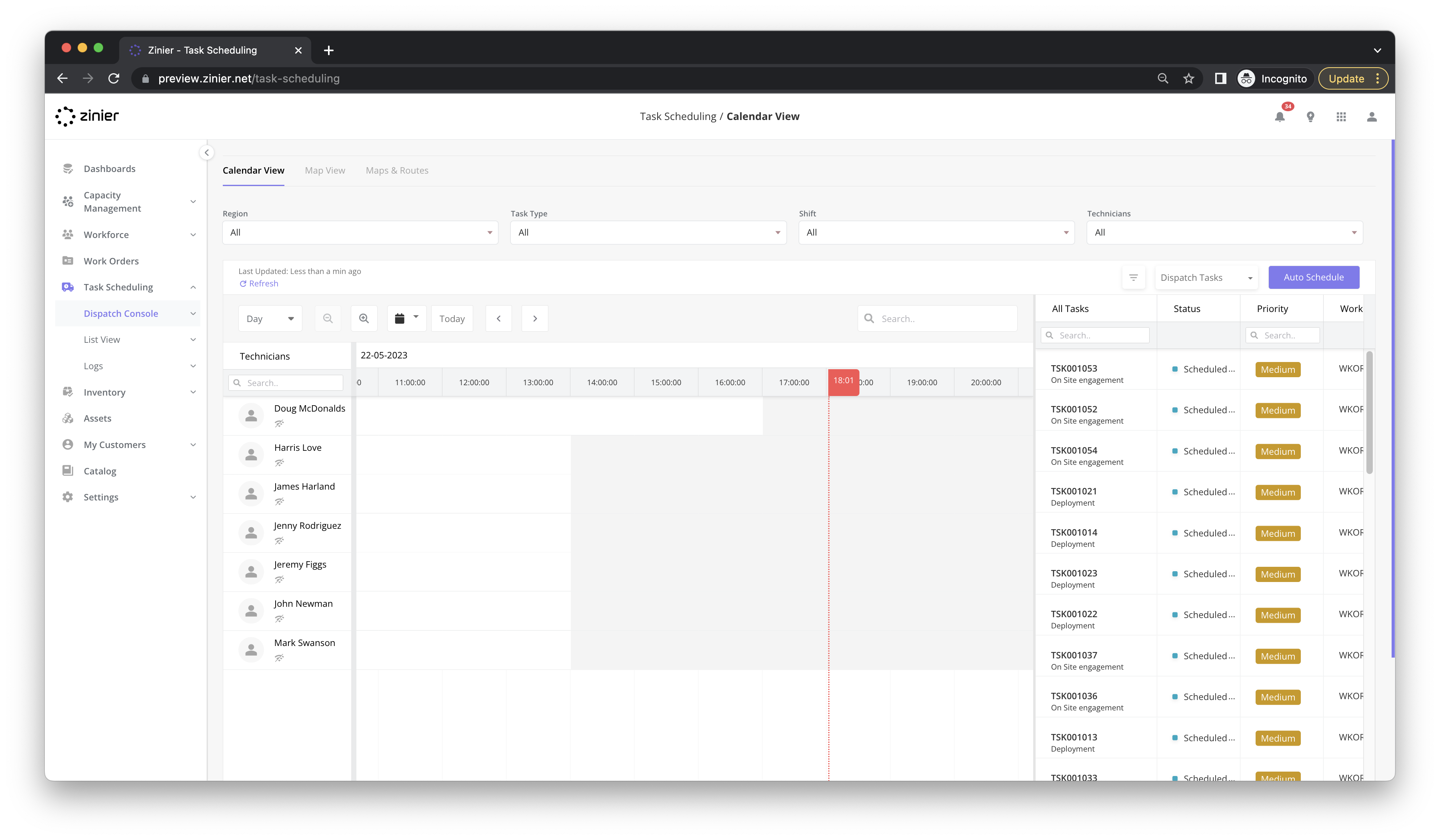1440x840 pixels.
Task: Click the Catalog sidebar icon
Action: (x=68, y=471)
